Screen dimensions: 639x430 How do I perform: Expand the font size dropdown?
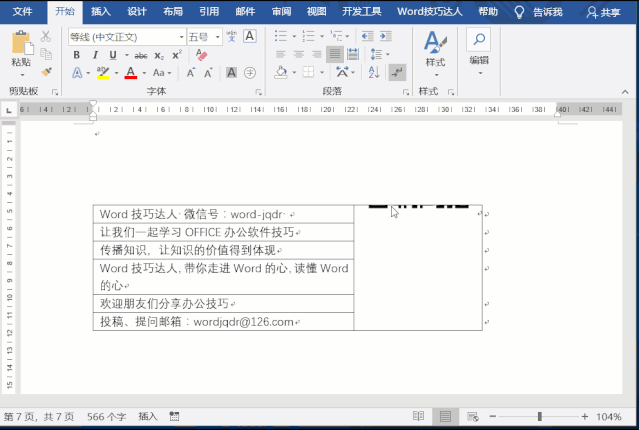click(217, 37)
